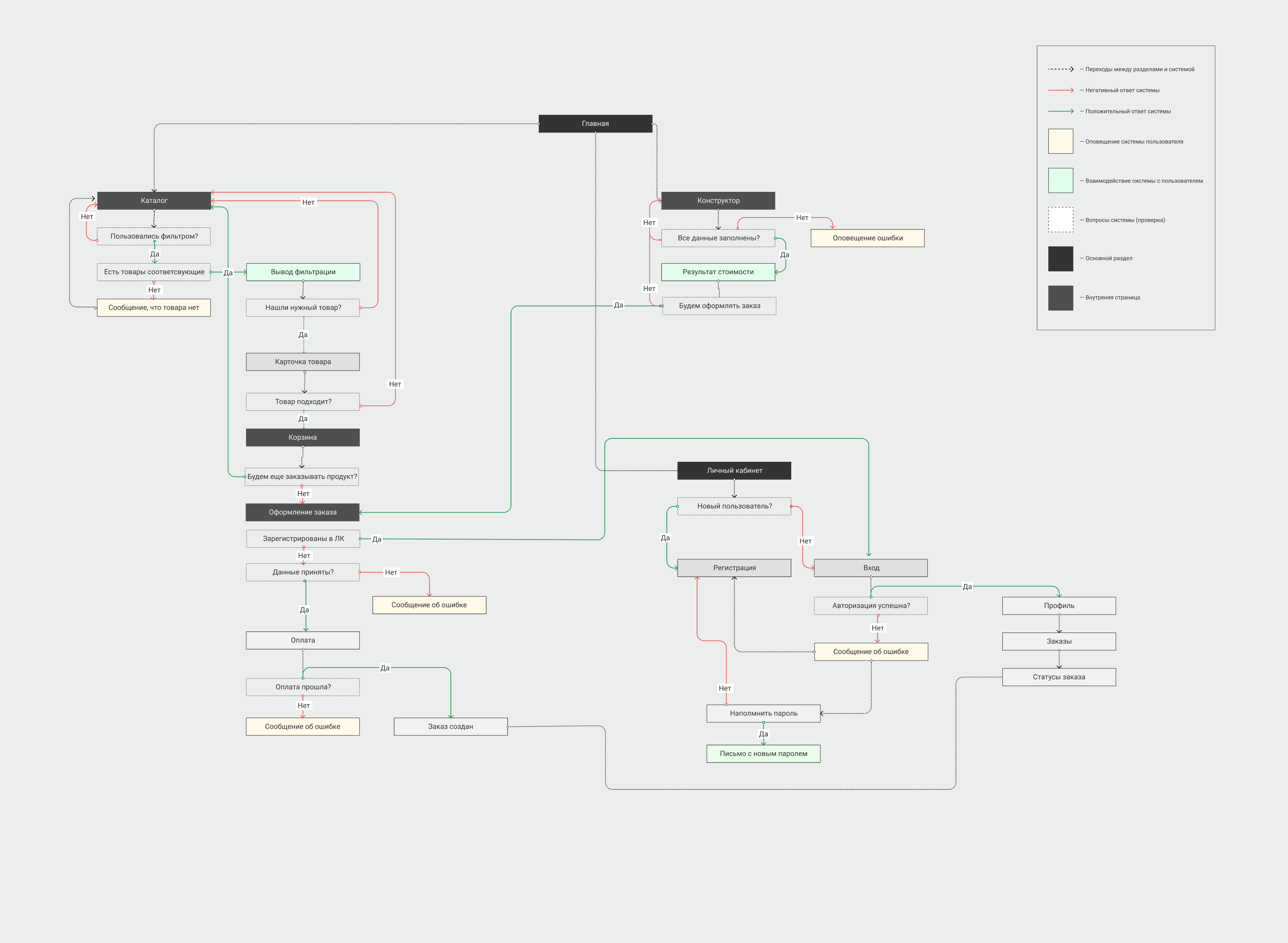Select the Вывод фильтрации green box

click(303, 272)
